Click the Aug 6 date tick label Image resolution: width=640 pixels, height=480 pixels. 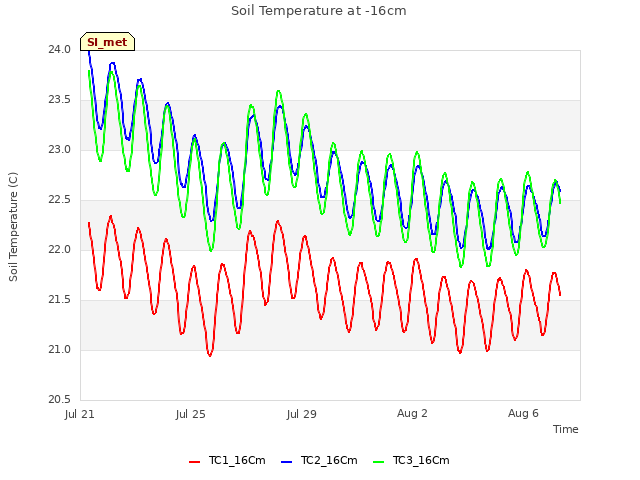[x=523, y=413]
